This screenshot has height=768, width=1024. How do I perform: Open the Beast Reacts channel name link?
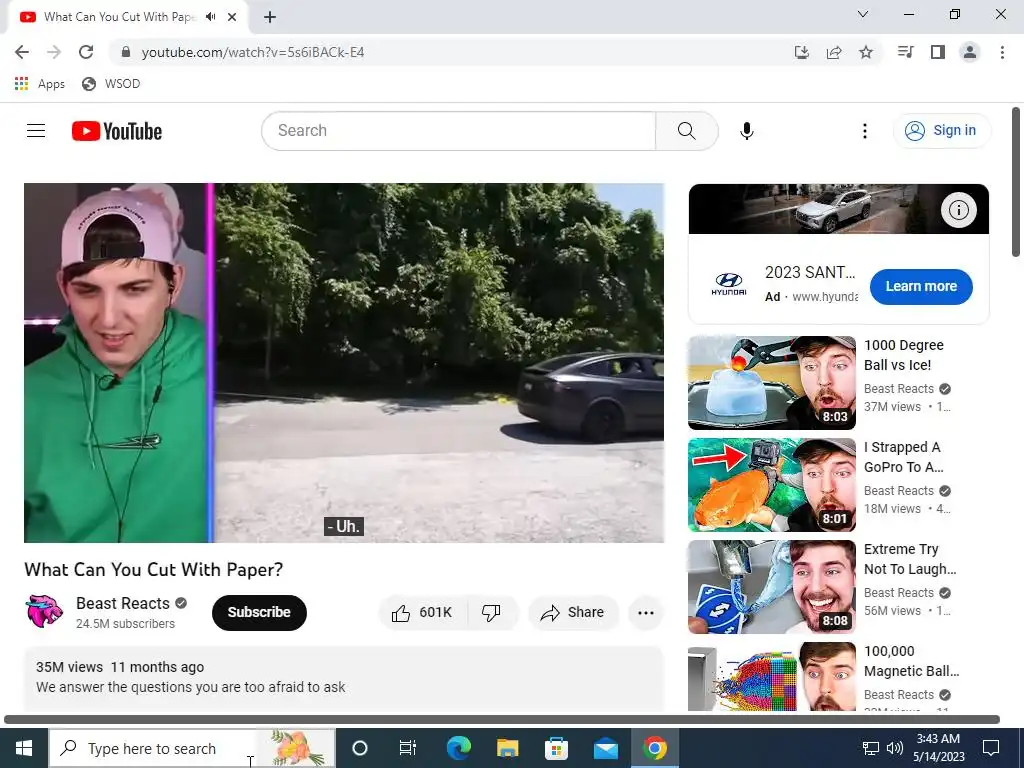tap(123, 603)
